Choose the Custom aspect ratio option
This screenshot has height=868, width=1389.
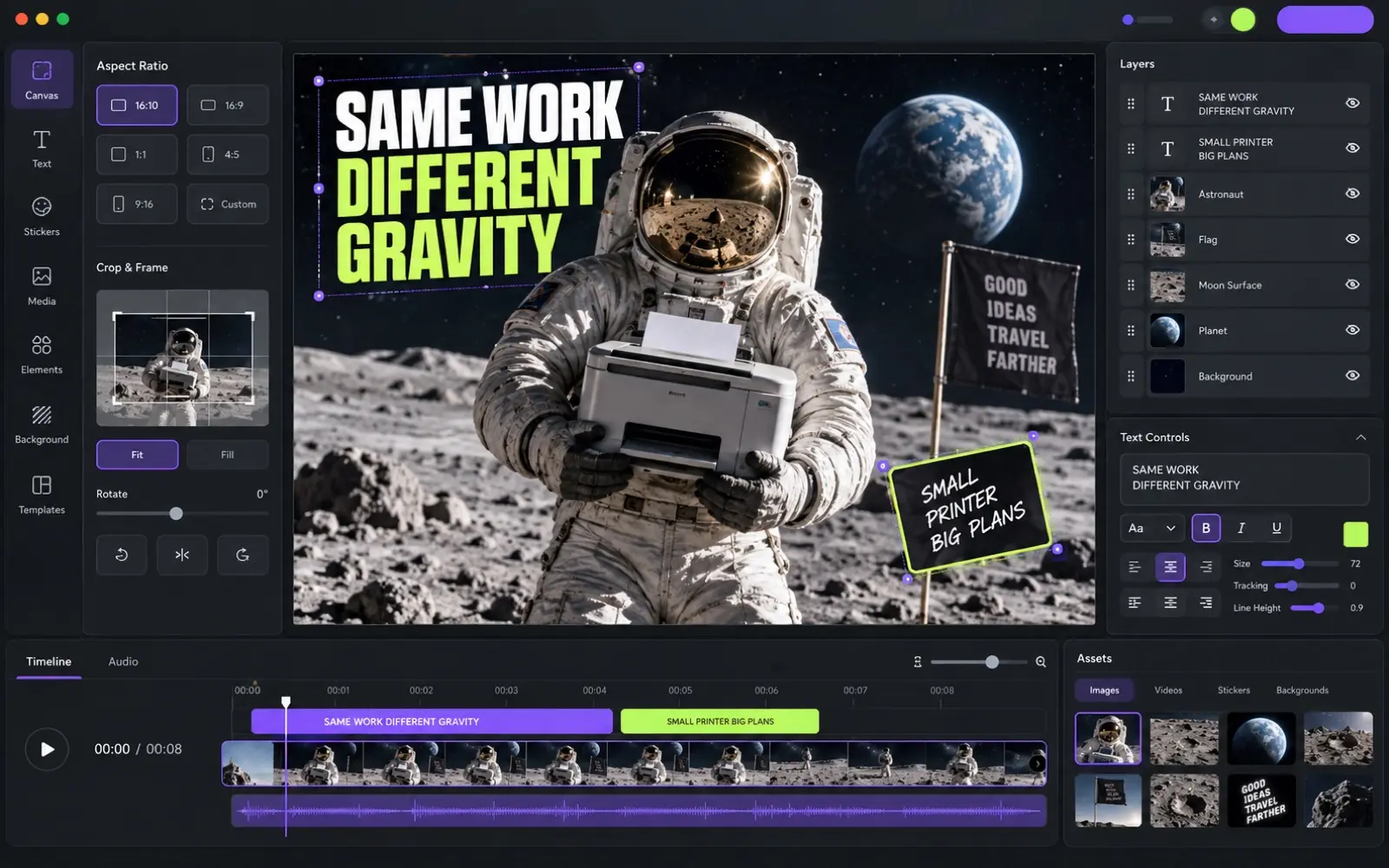pos(227,204)
